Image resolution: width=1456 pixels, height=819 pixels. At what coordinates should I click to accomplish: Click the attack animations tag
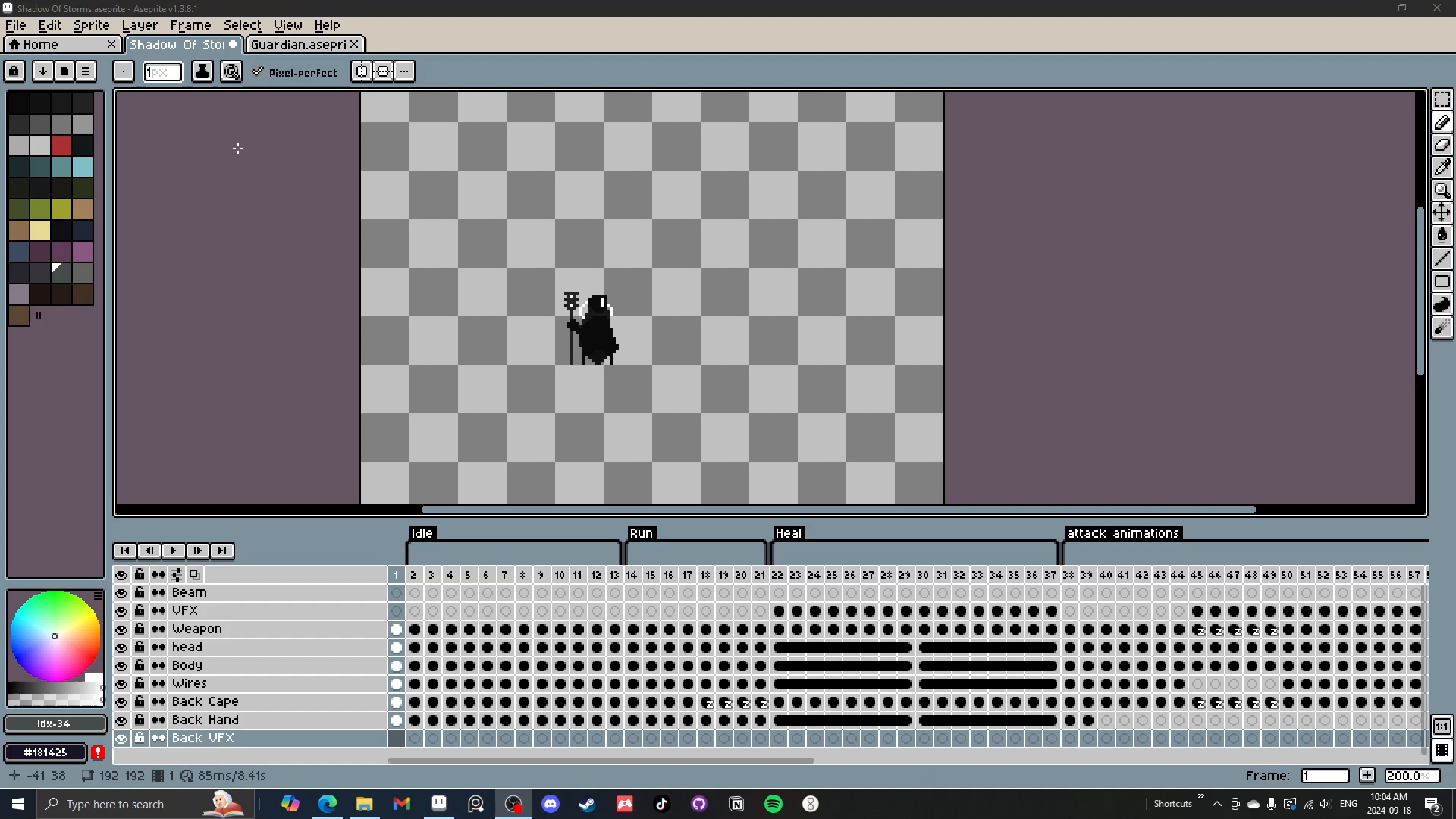tap(1123, 533)
